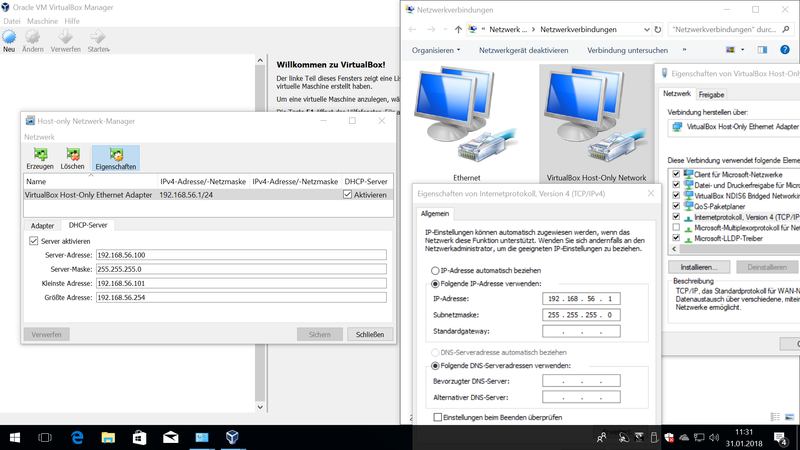This screenshot has width=800, height=450.
Task: Click scrollbar up arrow in VirtualBox list
Action: pyautogui.click(x=260, y=60)
